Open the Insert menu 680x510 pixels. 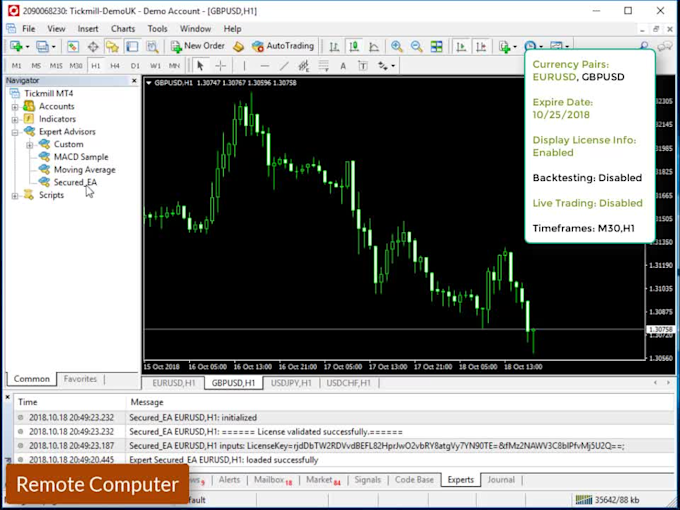point(88,29)
